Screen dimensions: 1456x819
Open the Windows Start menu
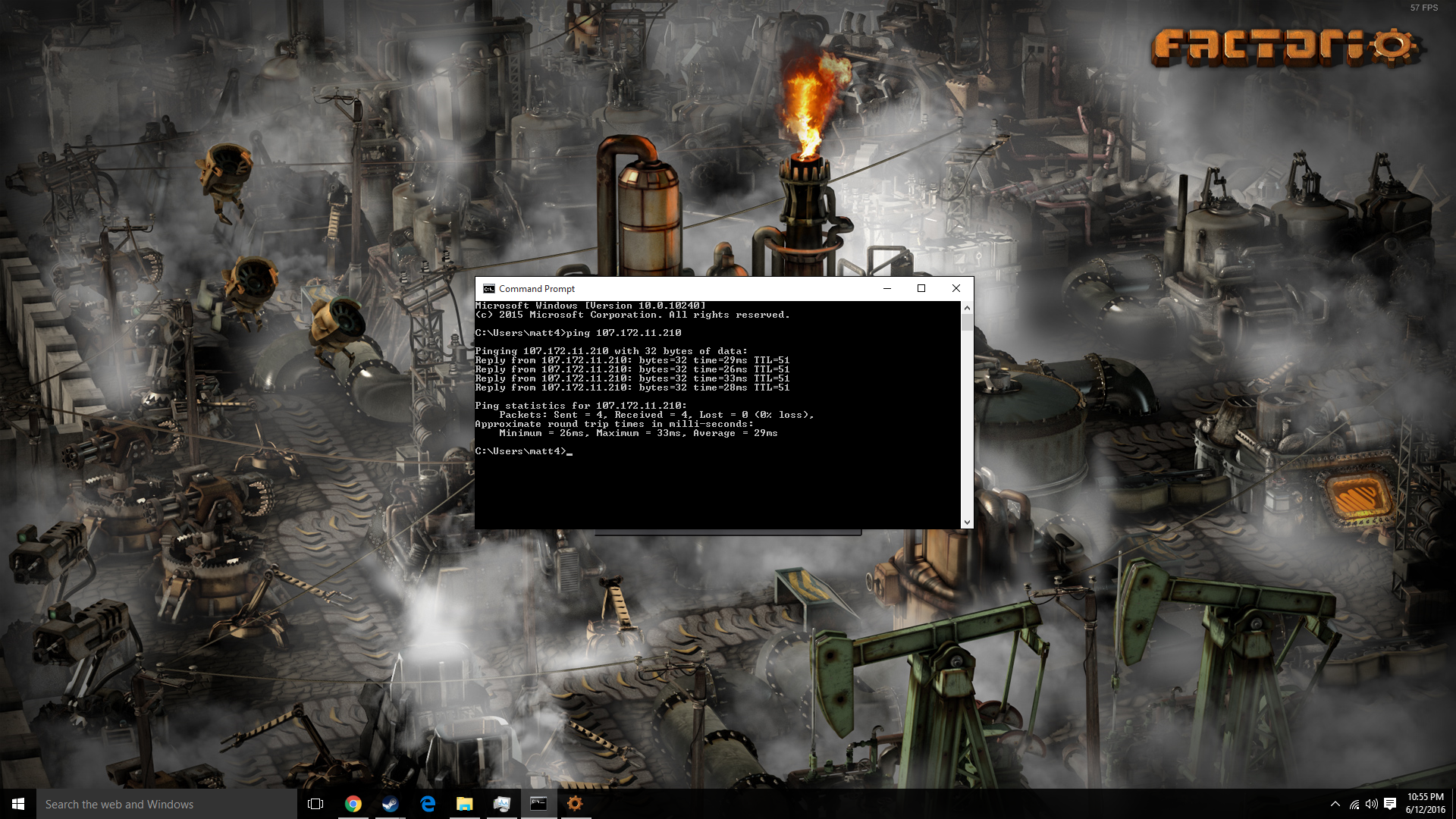pos(18,804)
